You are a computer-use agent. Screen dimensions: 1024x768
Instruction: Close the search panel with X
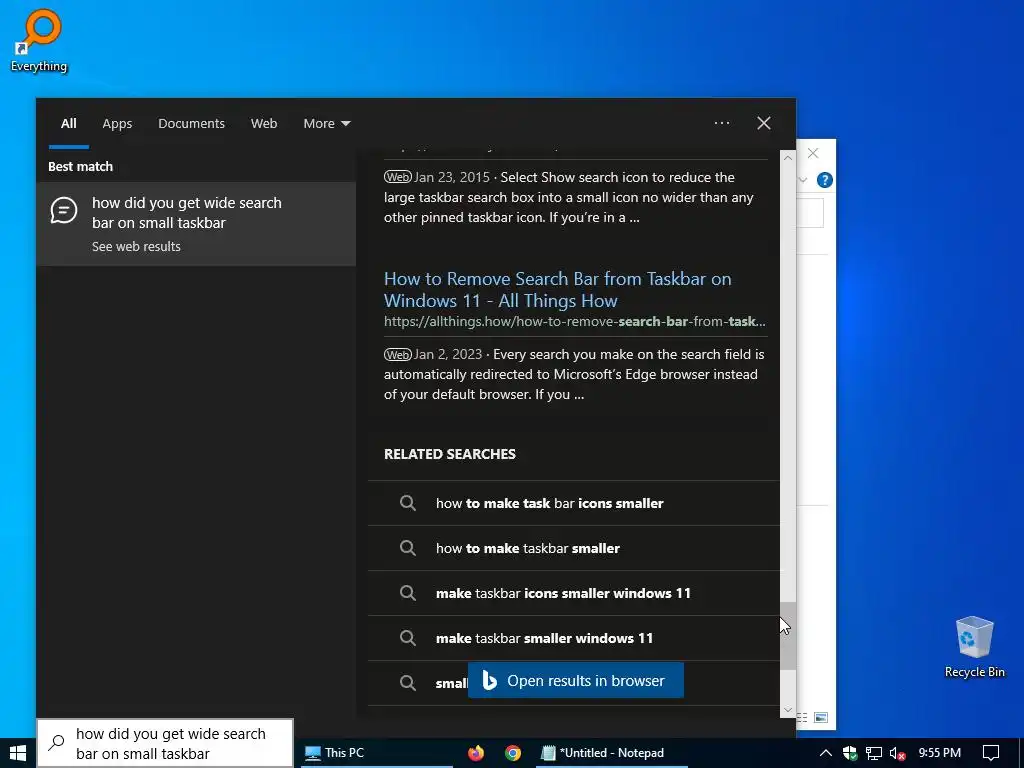[x=763, y=123]
